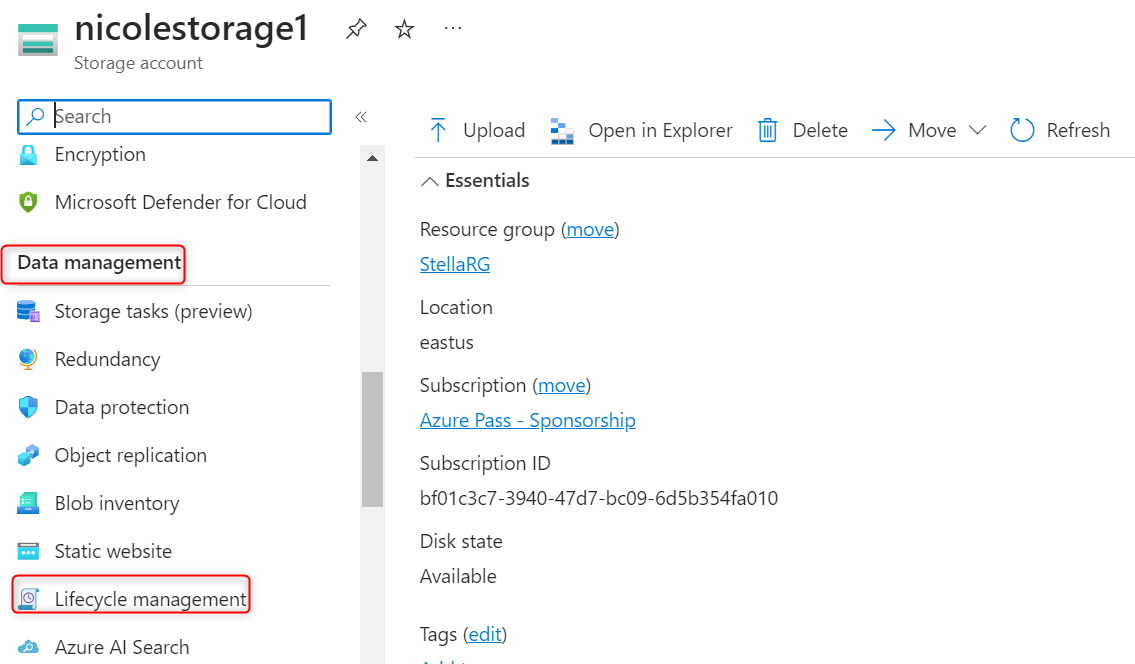Expand the Move dropdown chevron
The width and height of the screenshot is (1135, 664).
[977, 130]
